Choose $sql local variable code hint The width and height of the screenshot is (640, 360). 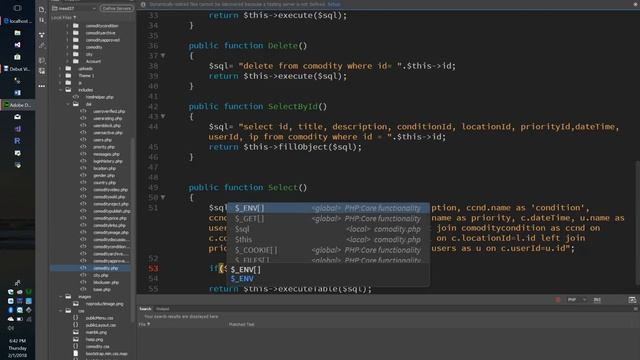point(328,229)
